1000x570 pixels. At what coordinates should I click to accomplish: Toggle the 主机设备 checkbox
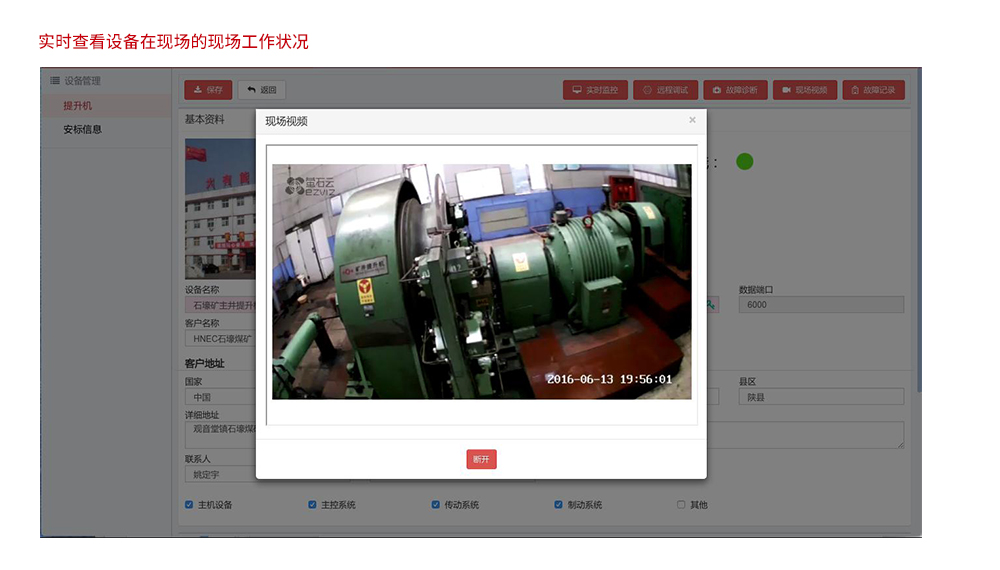point(189,504)
